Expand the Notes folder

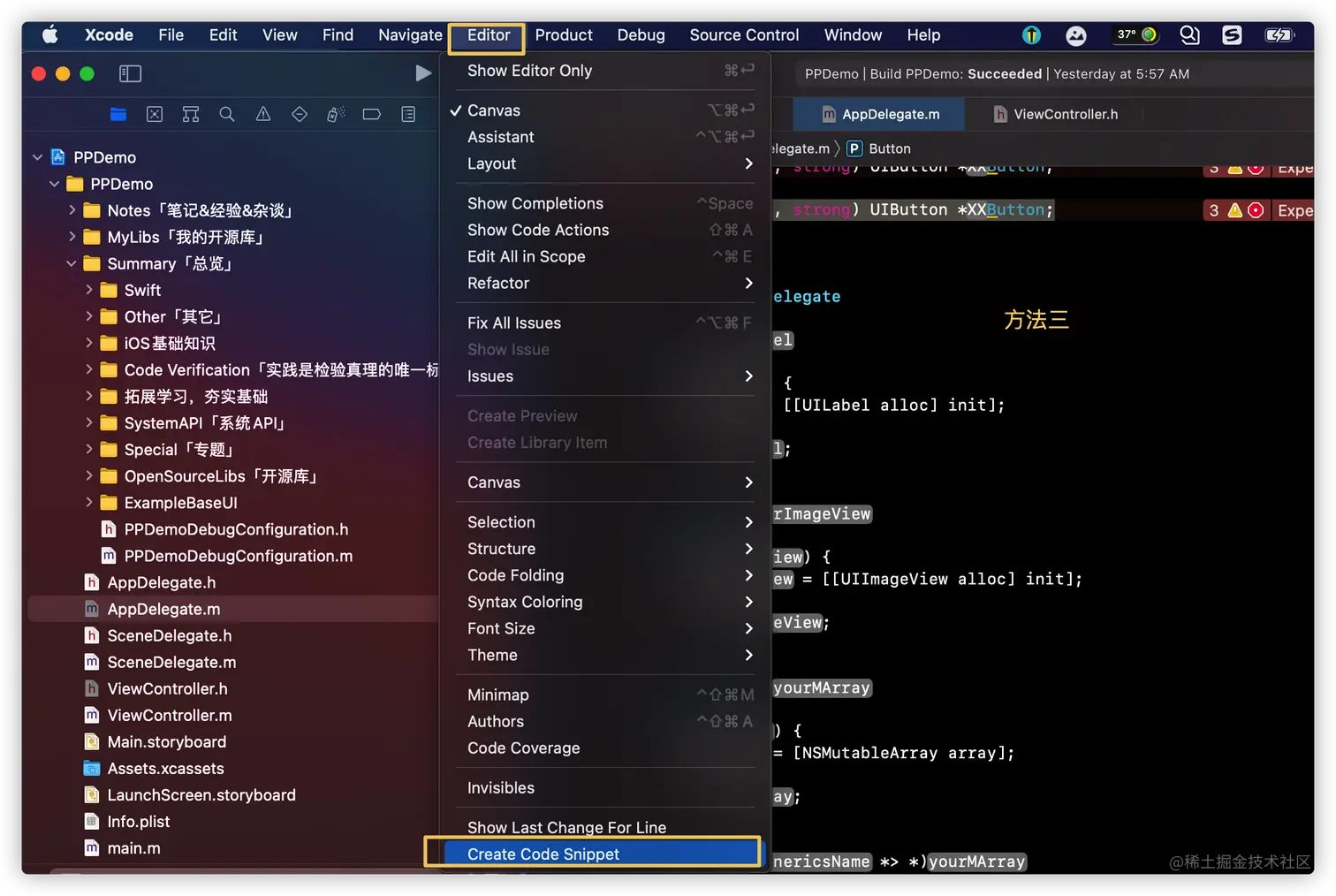72,210
